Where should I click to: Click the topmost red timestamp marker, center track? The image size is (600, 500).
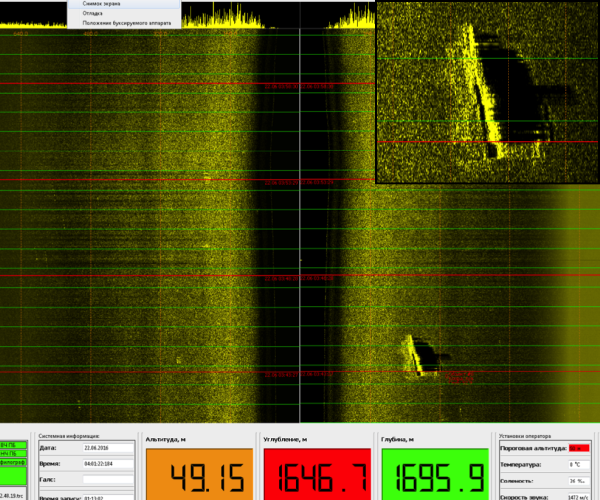(x=299, y=87)
